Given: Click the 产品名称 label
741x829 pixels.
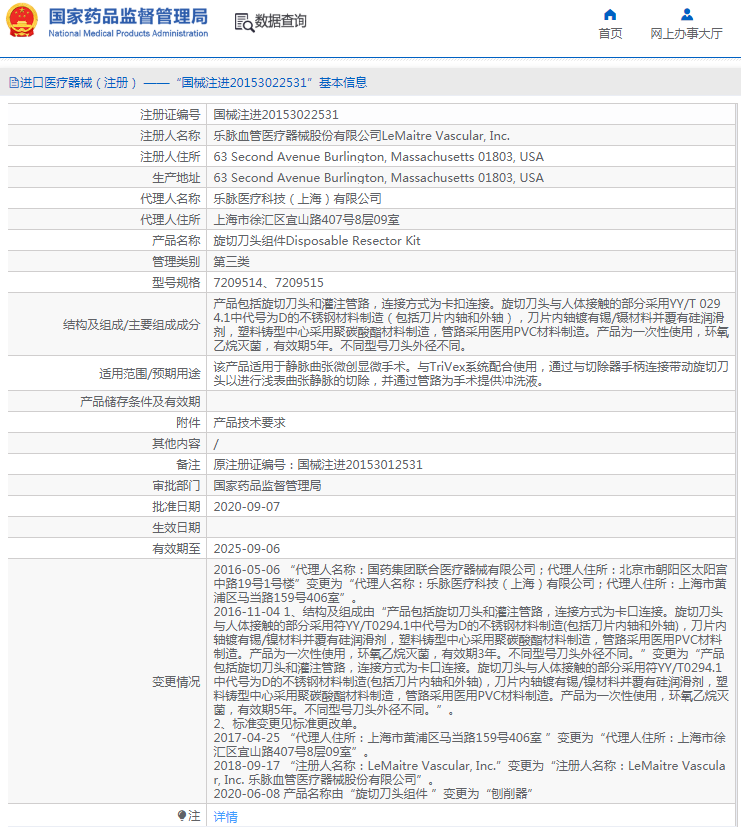Looking at the screenshot, I should 176,241.
